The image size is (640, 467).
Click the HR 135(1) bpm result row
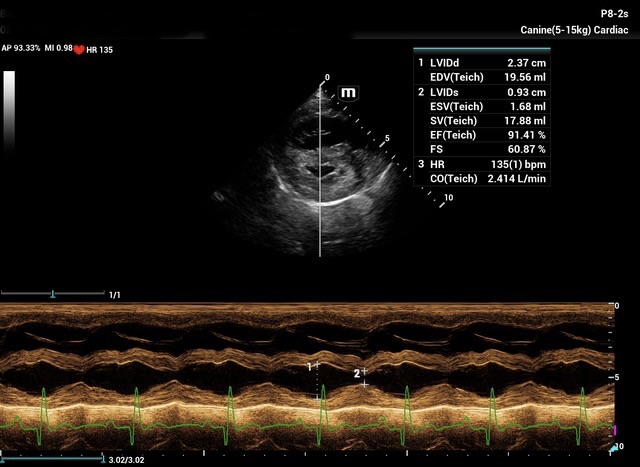point(487,163)
